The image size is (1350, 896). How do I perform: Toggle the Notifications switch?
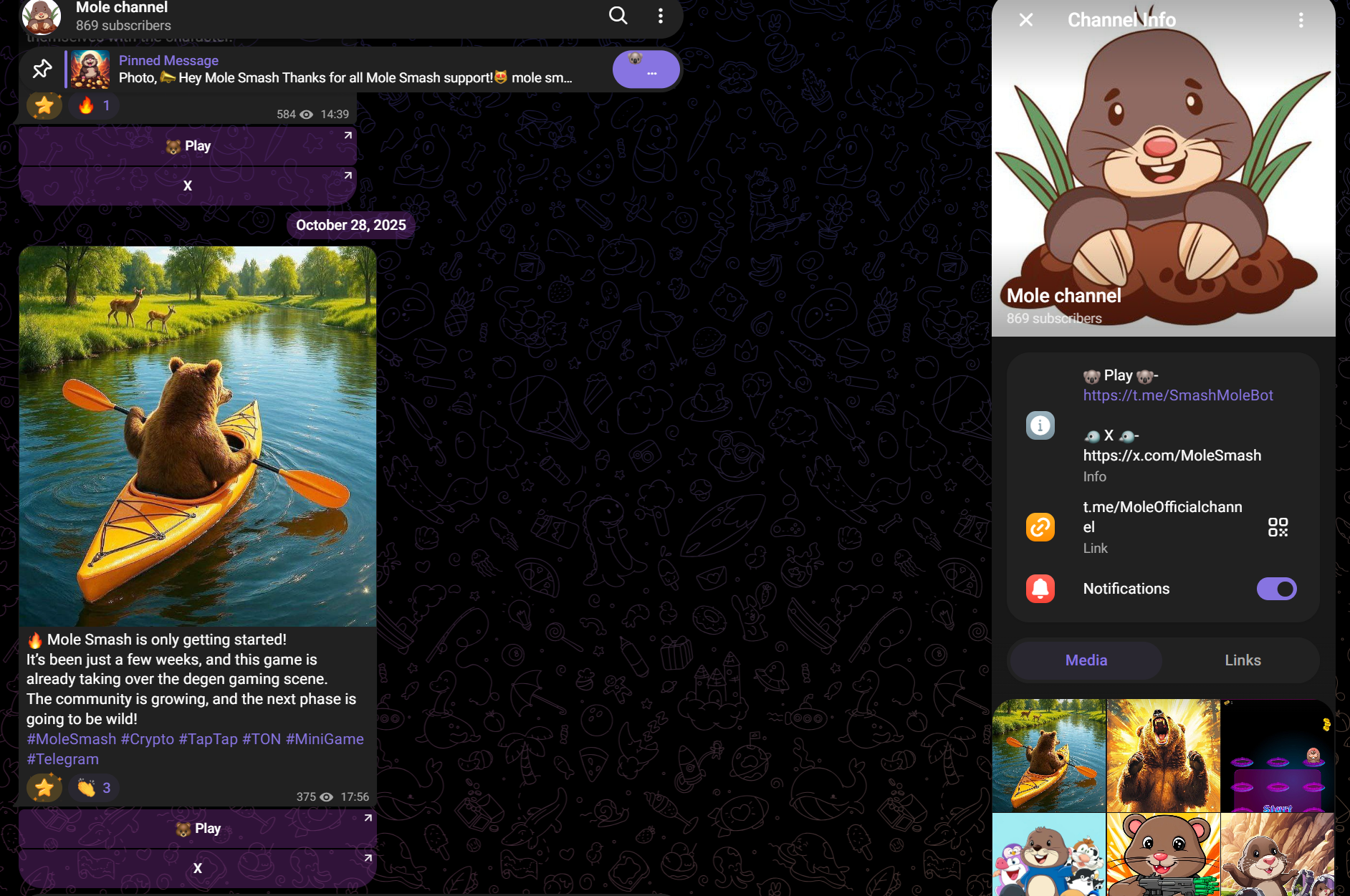click(x=1277, y=589)
